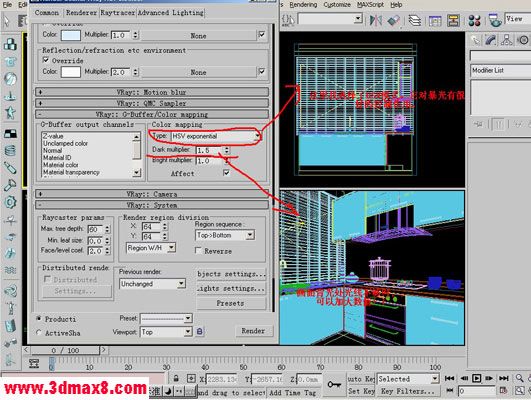Open the Preset dropdown
Image resolution: width=531 pixels, height=400 pixels.
(x=166, y=318)
